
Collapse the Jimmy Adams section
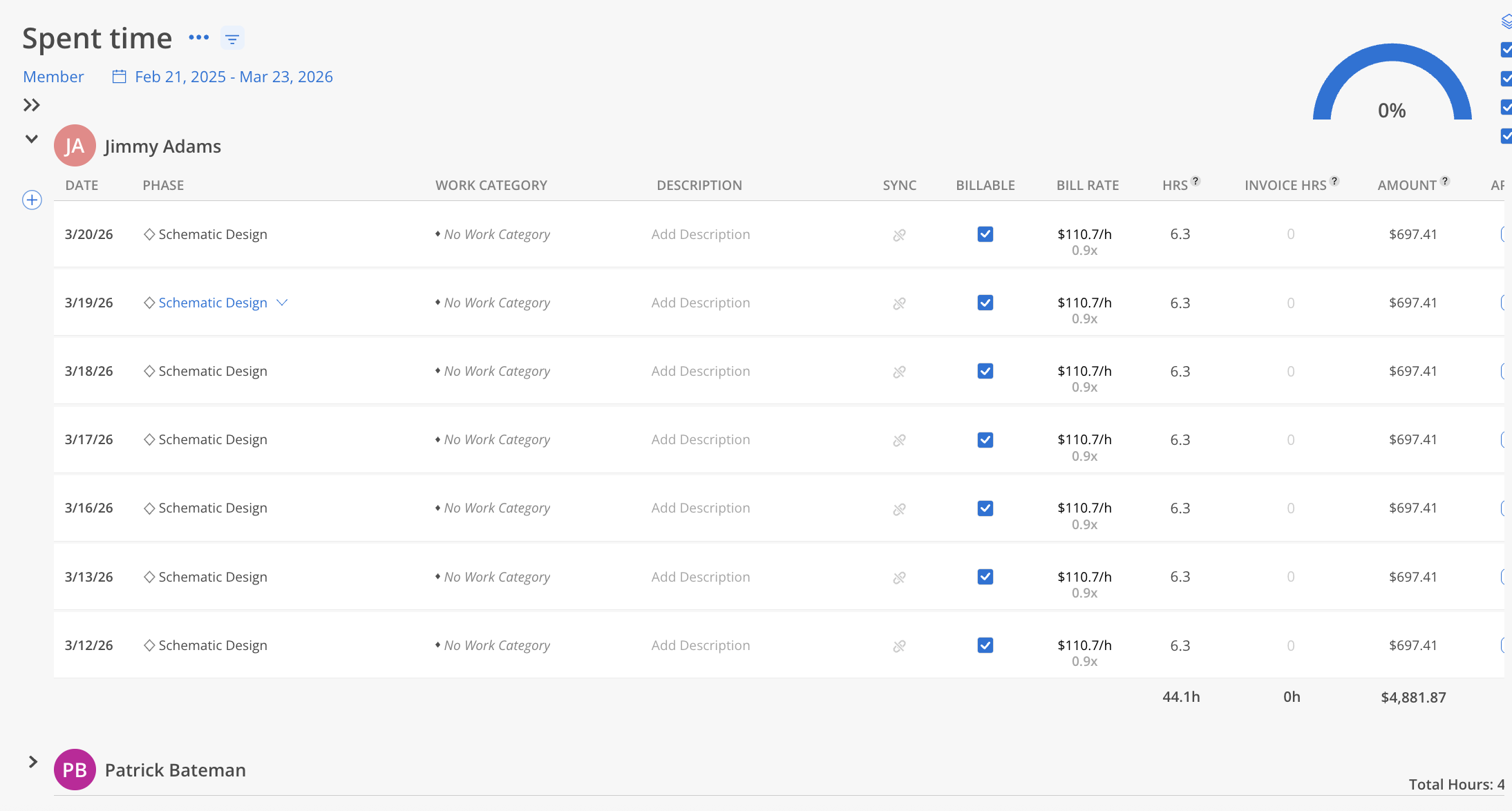32,139
